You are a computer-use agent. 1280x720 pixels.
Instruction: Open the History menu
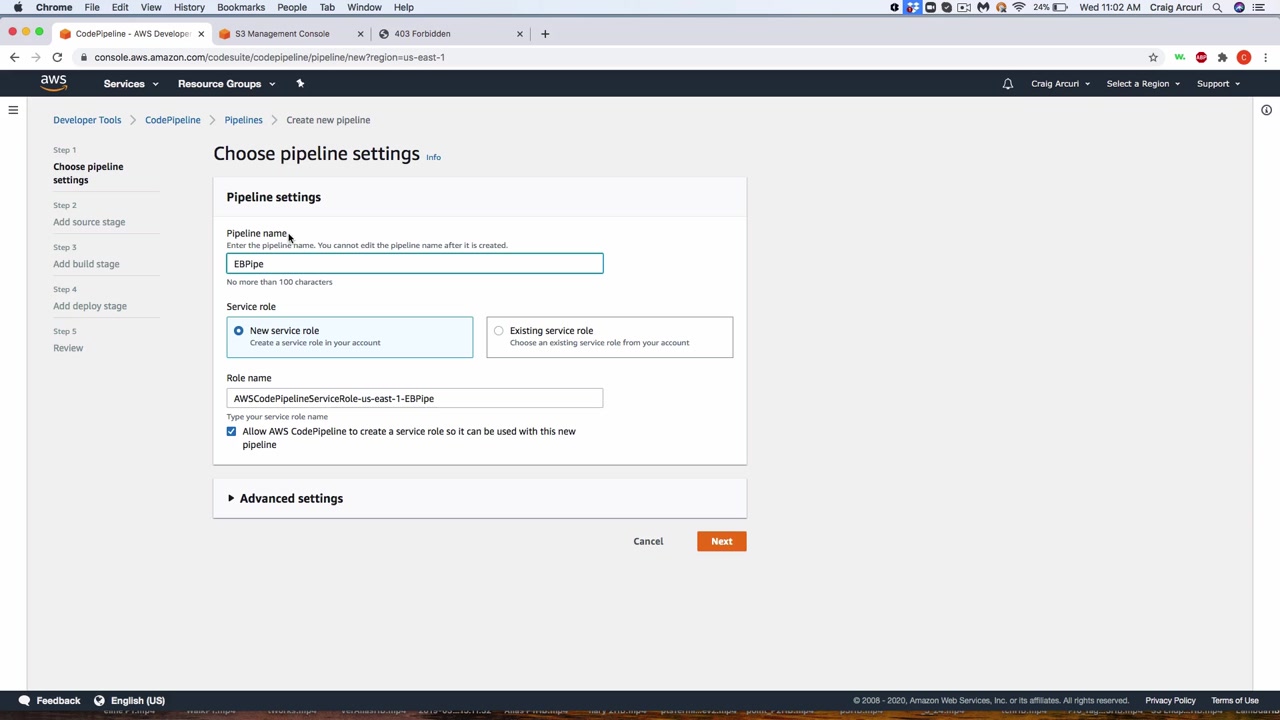pos(189,7)
